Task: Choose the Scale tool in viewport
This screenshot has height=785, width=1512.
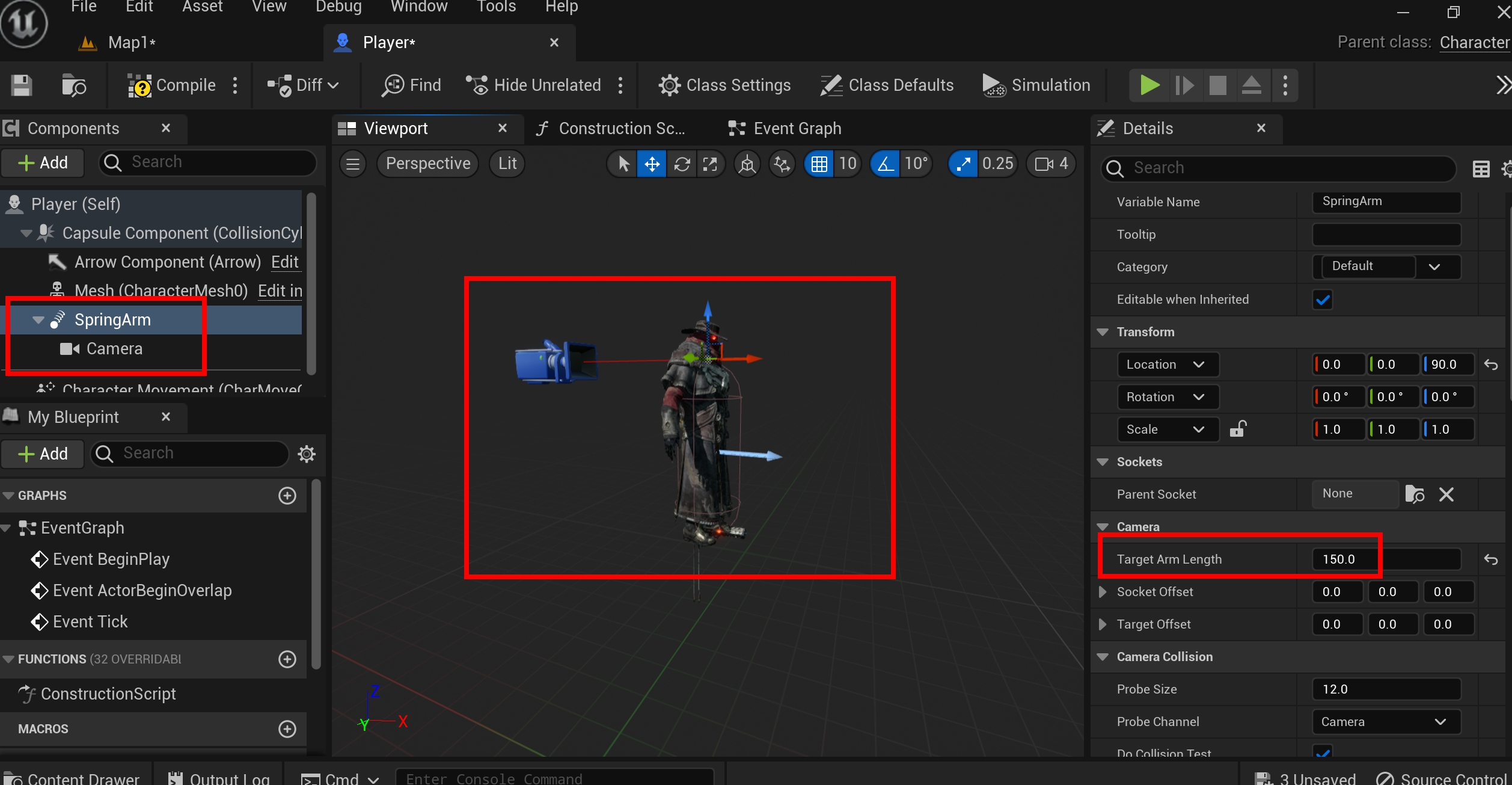Action: coord(710,164)
